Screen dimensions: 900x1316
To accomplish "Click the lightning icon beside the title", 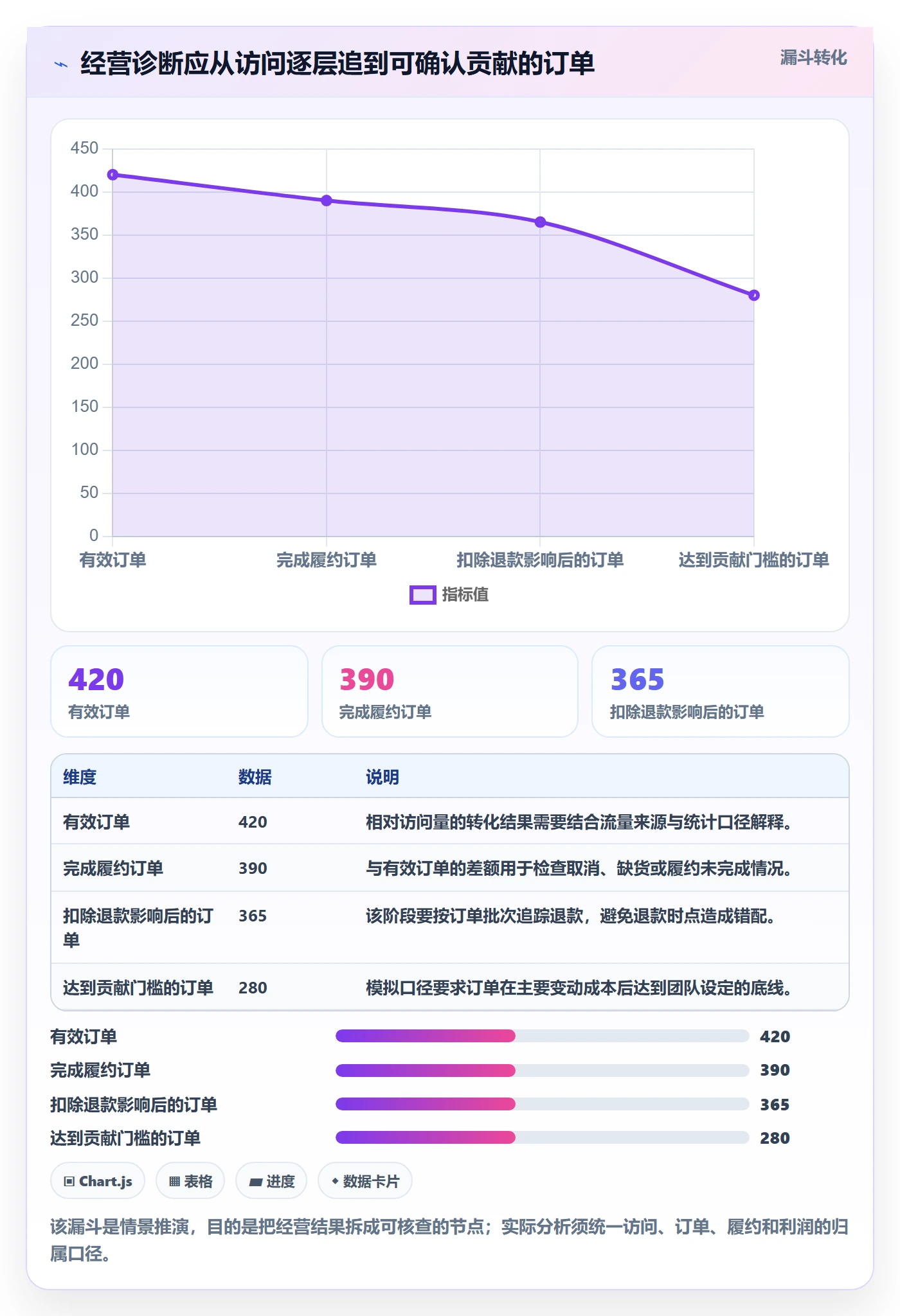I will tap(61, 64).
